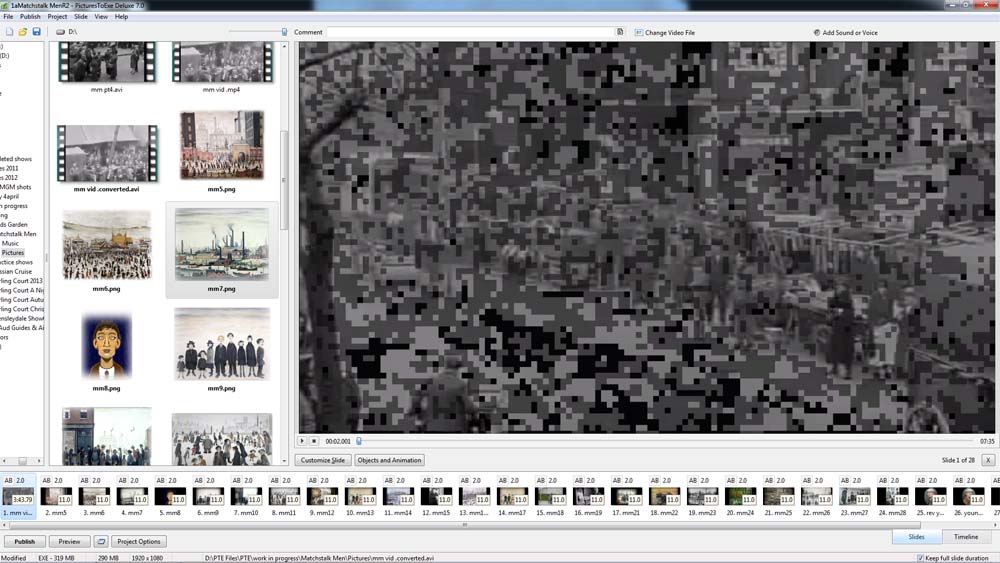The height and width of the screenshot is (563, 1000).
Task: Select the Pictures folder in tree
Action: coord(13,252)
